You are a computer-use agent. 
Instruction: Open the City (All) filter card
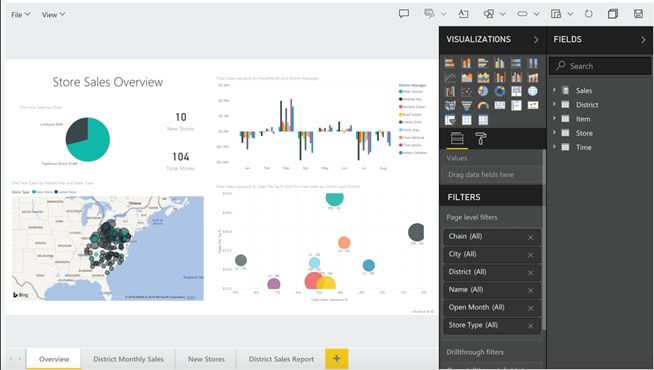(x=492, y=254)
